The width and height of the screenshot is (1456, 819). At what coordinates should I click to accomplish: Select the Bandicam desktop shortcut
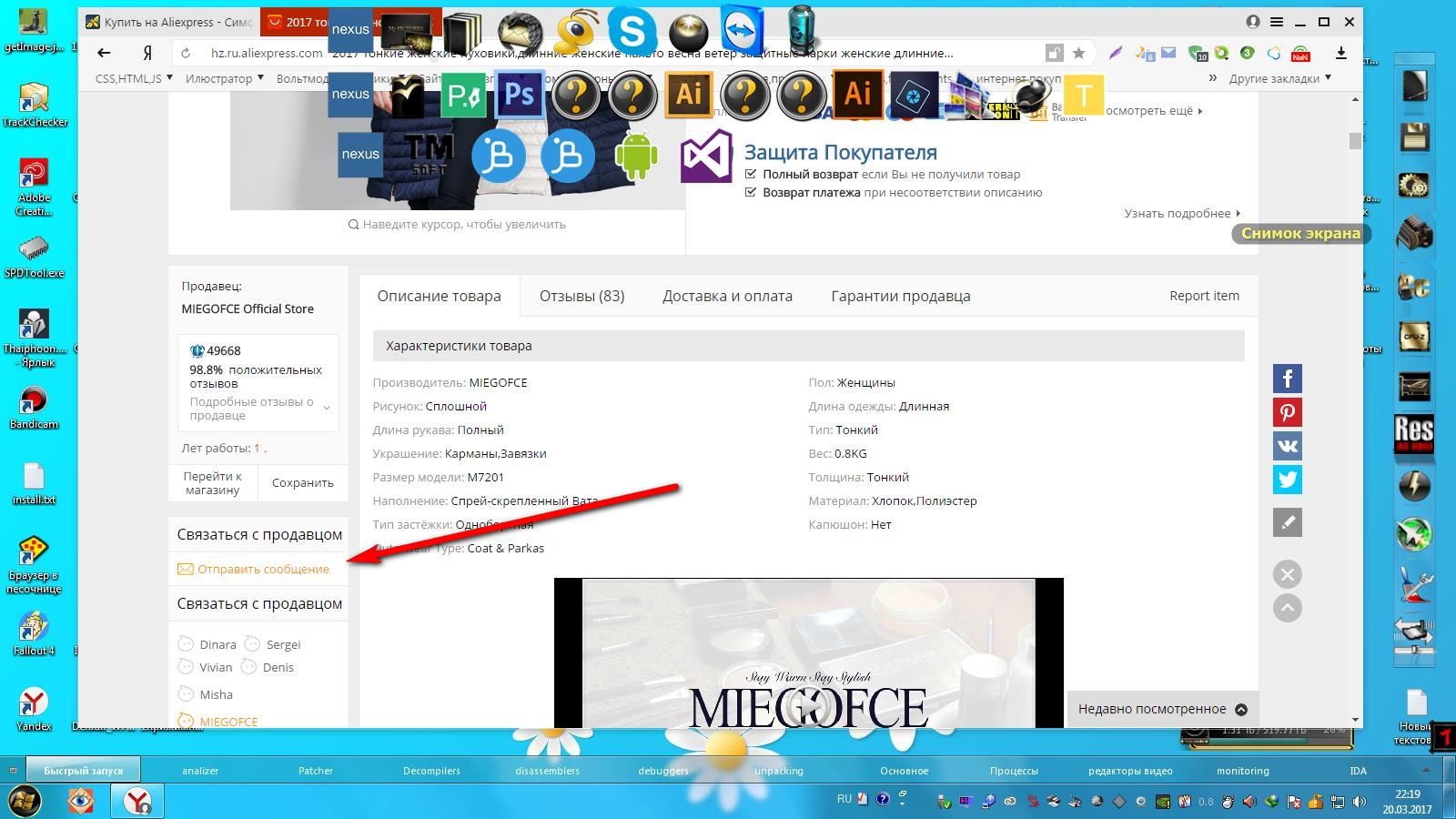pyautogui.click(x=34, y=409)
